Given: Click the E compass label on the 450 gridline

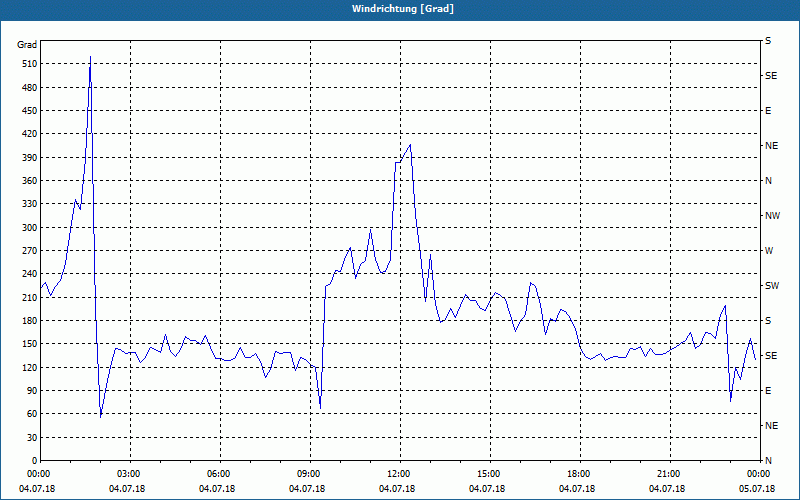Looking at the screenshot, I should (768, 111).
